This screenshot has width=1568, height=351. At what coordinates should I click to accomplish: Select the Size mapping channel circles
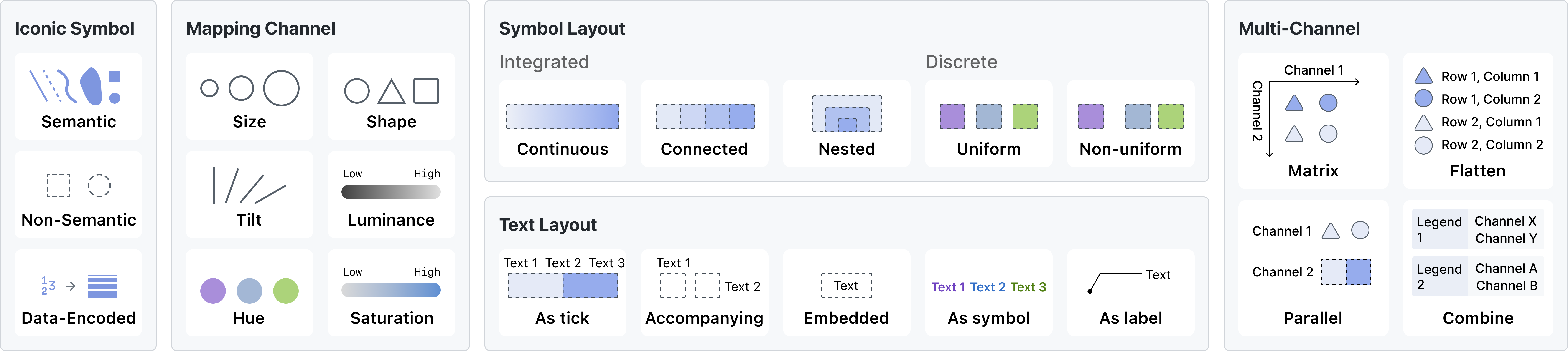point(249,89)
